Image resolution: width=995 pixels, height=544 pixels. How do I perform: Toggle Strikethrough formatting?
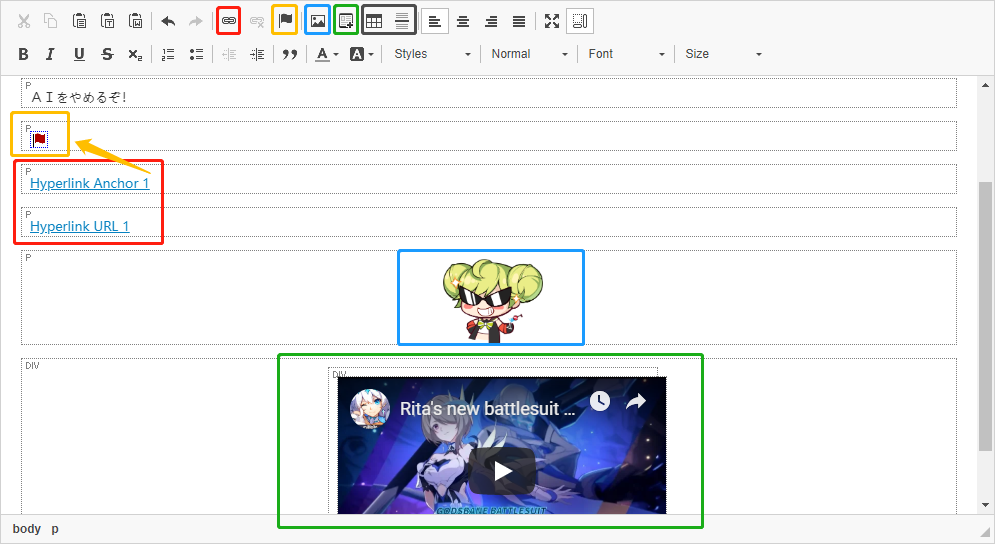[x=107, y=54]
